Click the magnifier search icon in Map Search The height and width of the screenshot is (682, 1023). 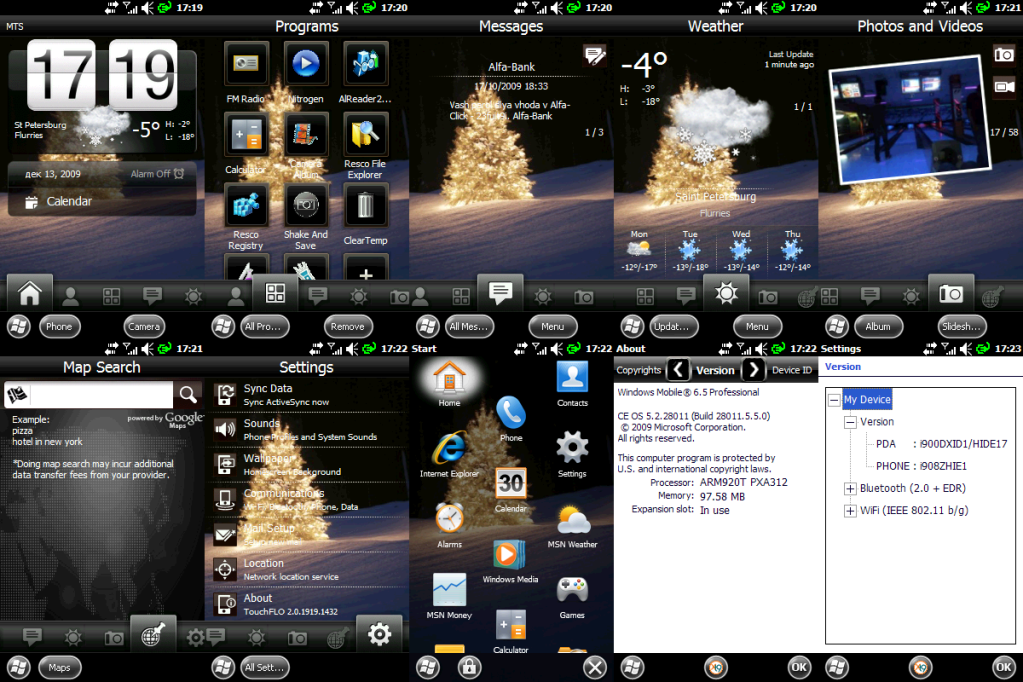coord(188,394)
